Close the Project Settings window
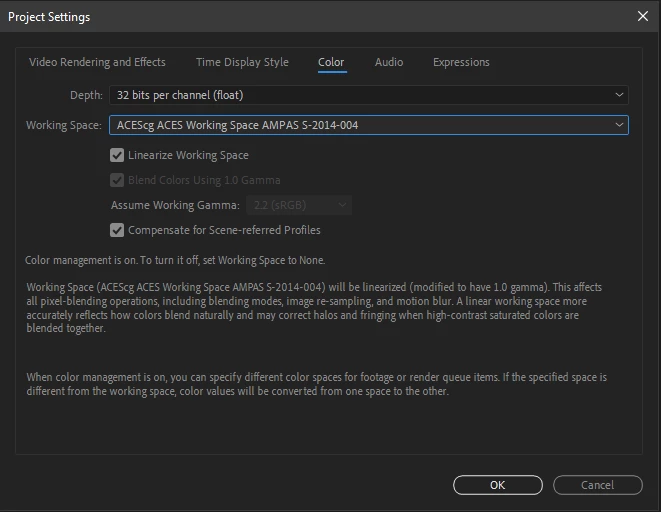The image size is (661, 512). [642, 16]
